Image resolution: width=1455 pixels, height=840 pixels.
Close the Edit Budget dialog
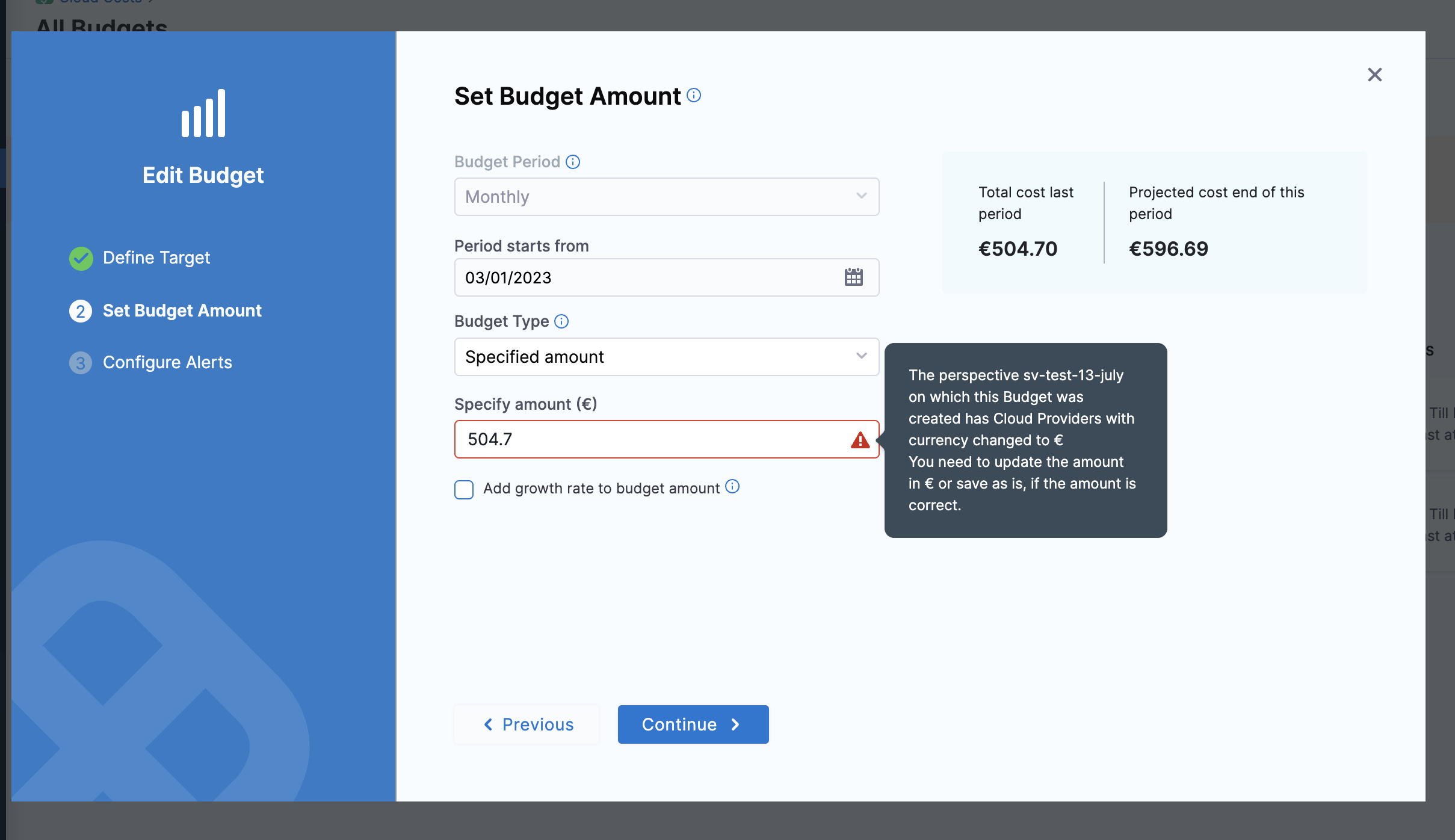(x=1374, y=75)
